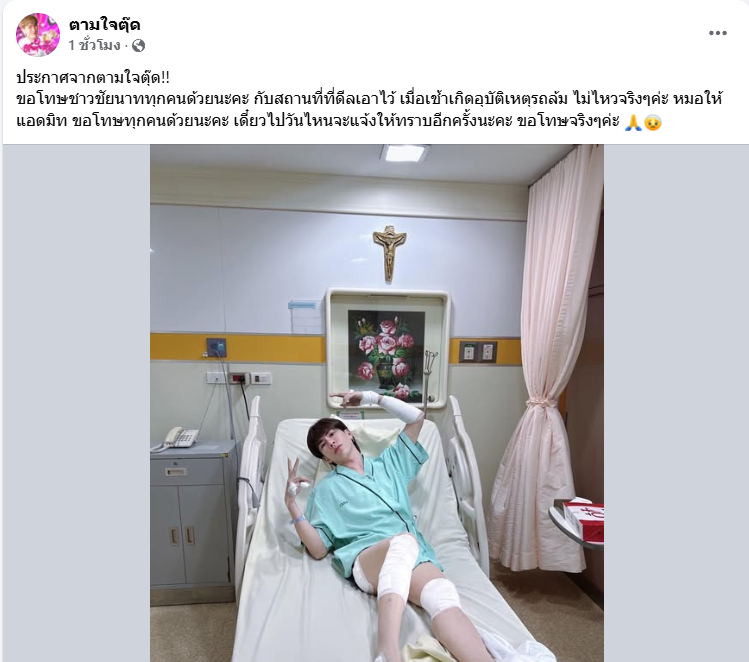Click the sad face emoji in post
The height and width of the screenshot is (662, 749).
coord(653,122)
